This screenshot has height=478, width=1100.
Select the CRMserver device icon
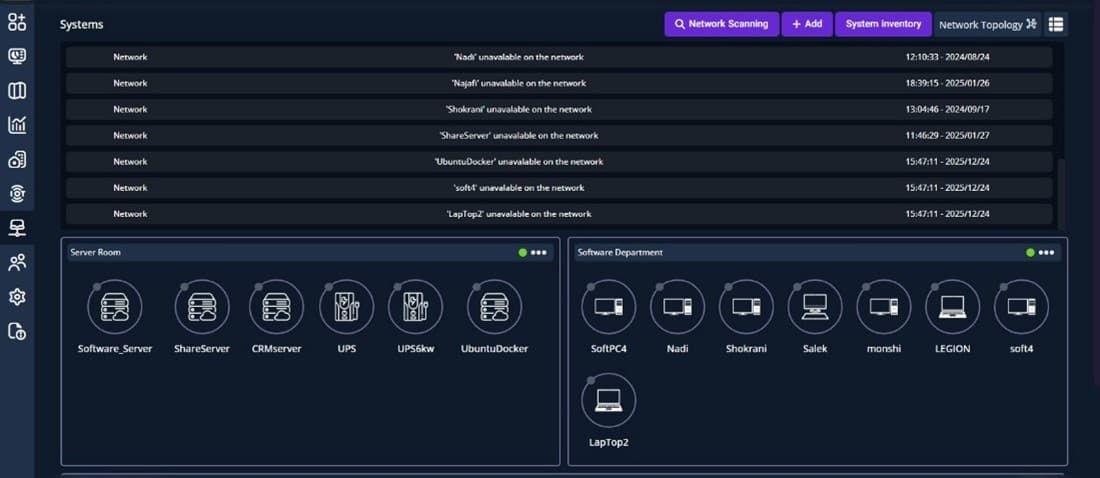click(276, 307)
